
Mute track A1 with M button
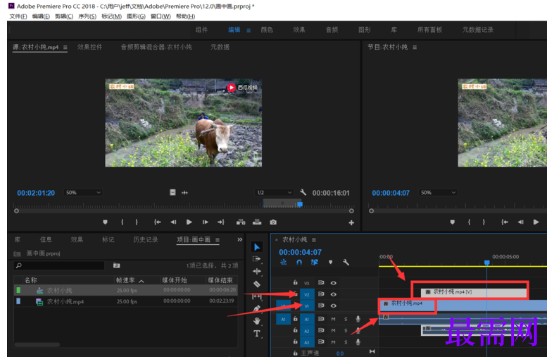coord(333,319)
